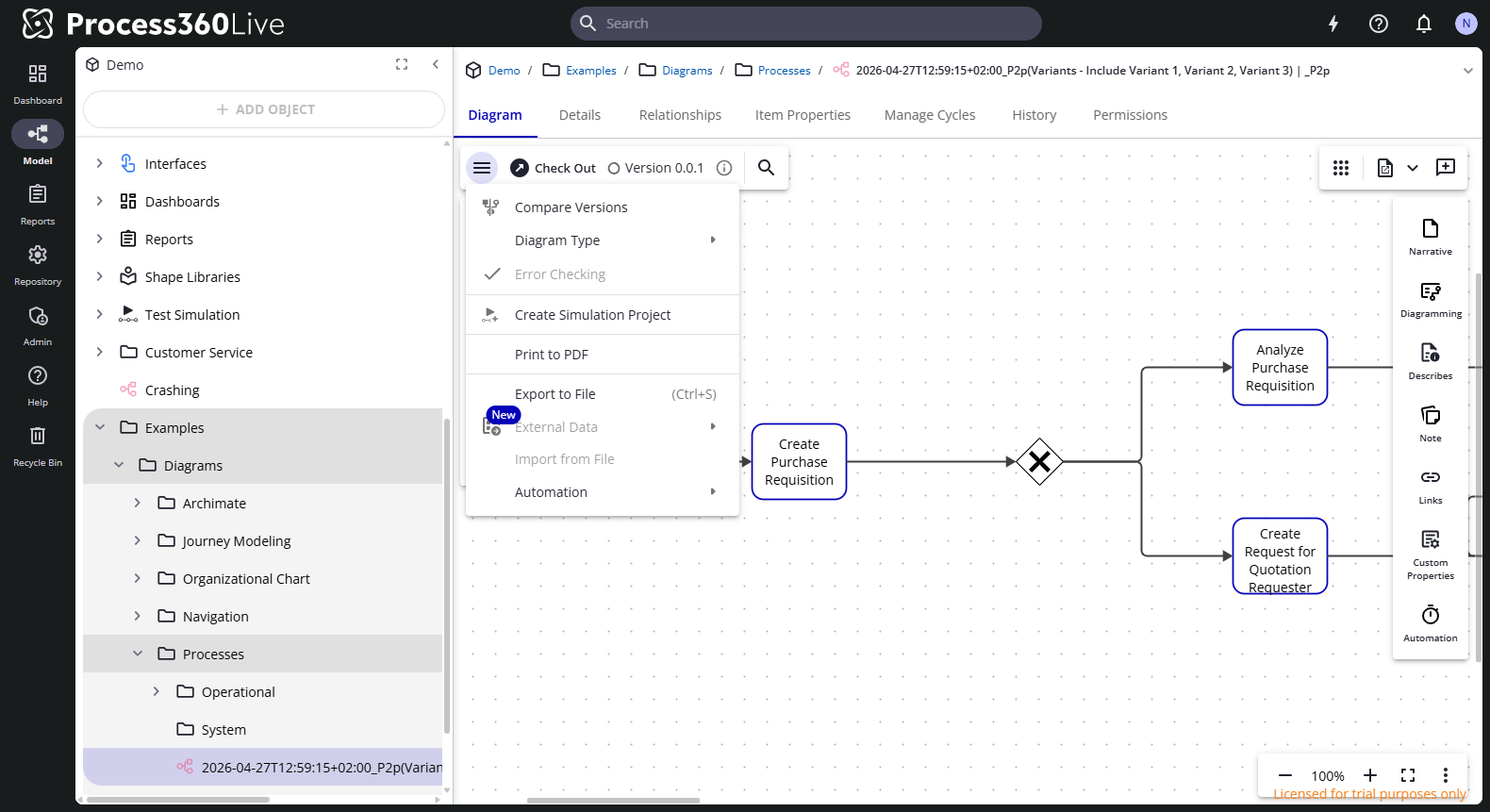This screenshot has height=812, width=1490.
Task: Open the Note panel
Action: tap(1431, 423)
